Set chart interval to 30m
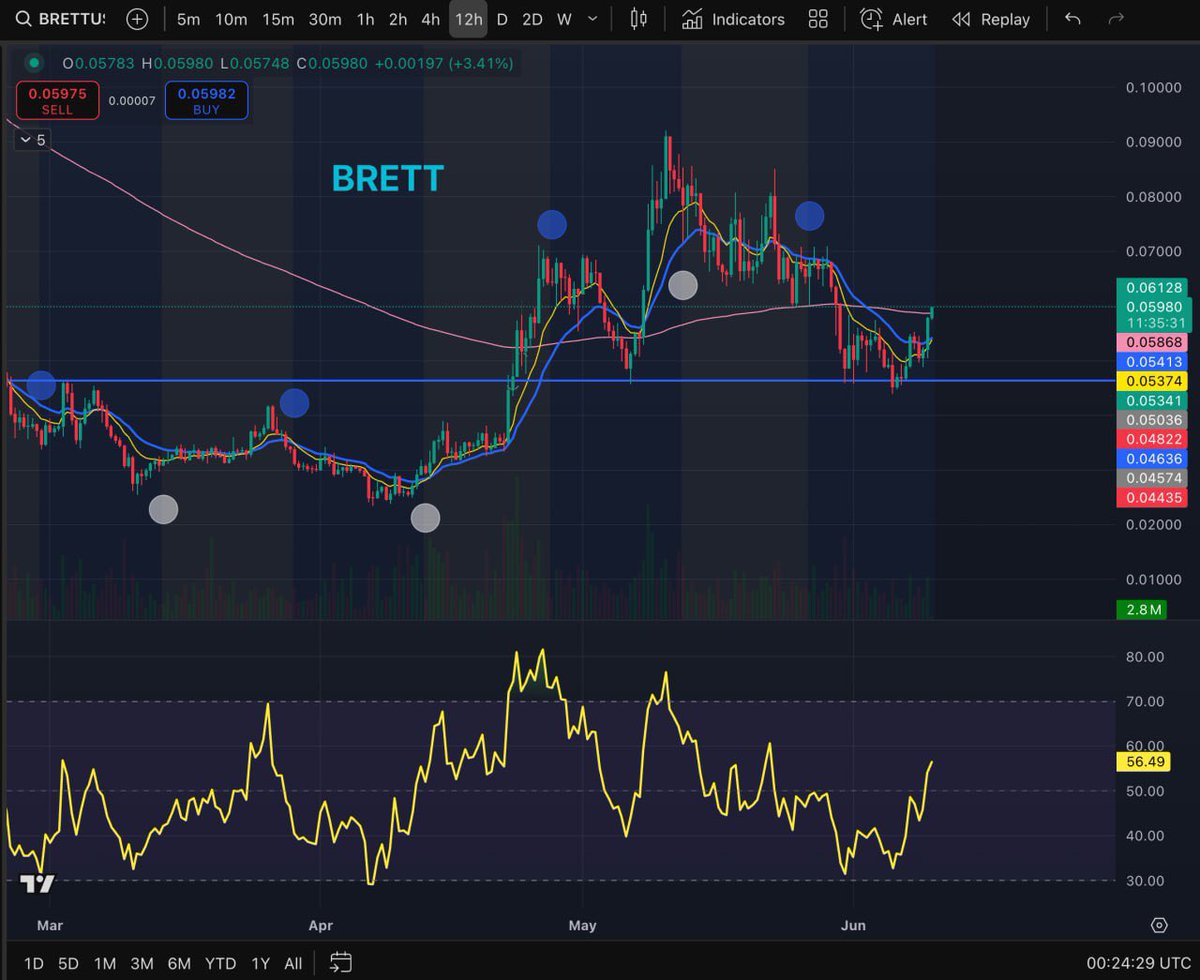The width and height of the screenshot is (1200, 980). [324, 19]
